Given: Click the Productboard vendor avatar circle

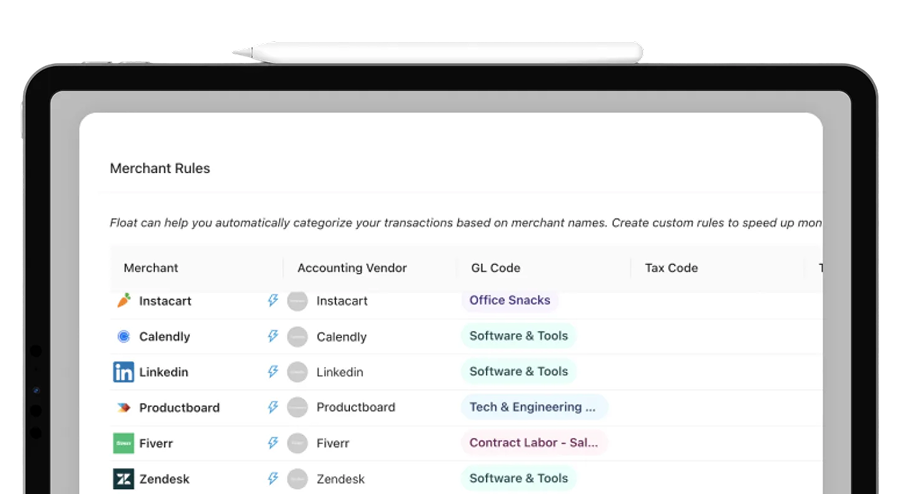Looking at the screenshot, I should tap(297, 407).
